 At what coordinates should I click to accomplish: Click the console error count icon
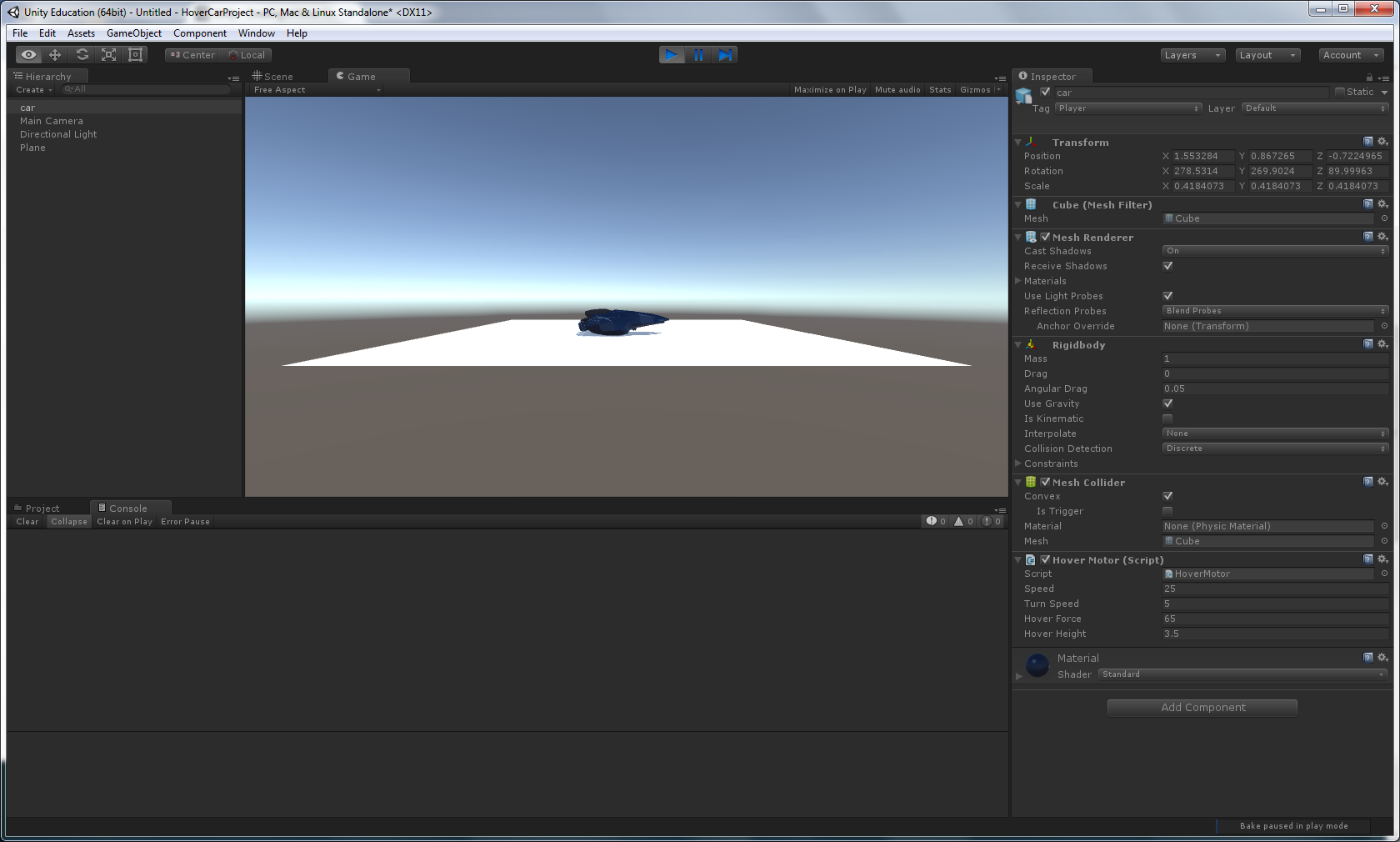coord(987,521)
